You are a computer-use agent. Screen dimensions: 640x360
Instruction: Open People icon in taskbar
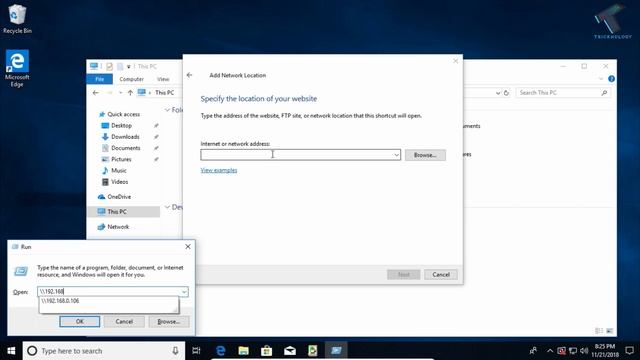coord(533,351)
